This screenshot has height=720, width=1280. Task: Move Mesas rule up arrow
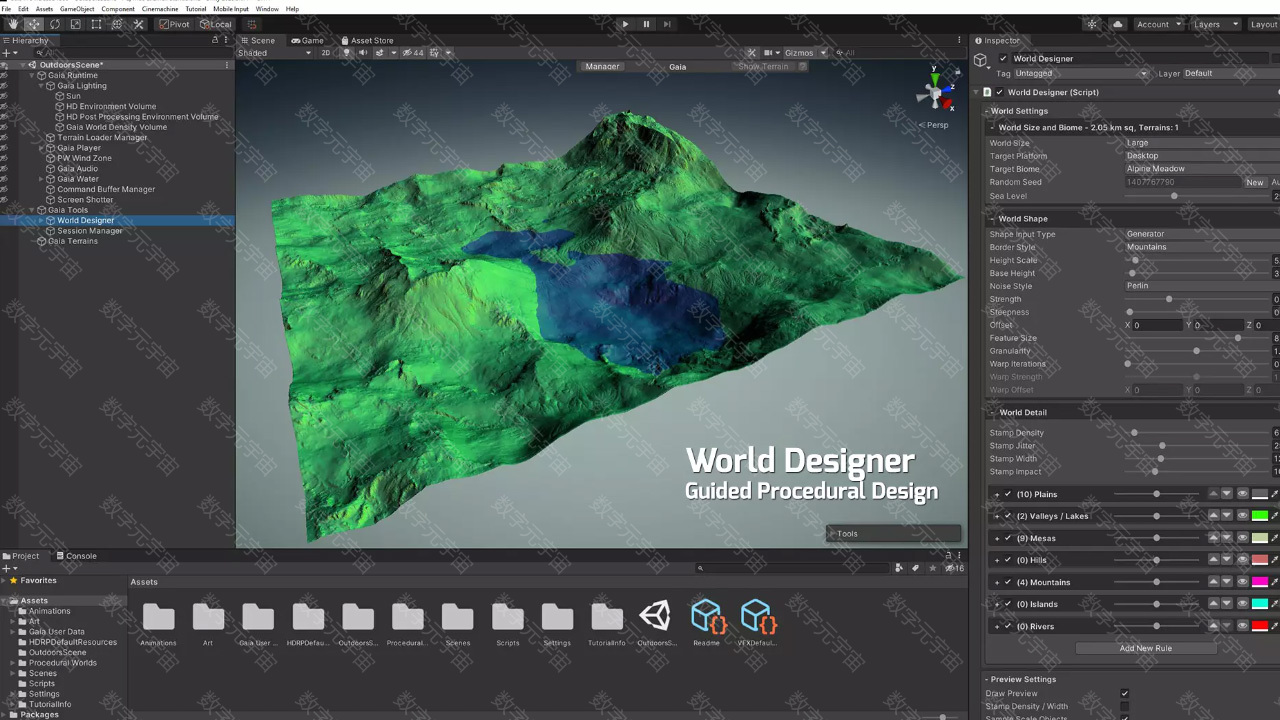coord(1214,538)
